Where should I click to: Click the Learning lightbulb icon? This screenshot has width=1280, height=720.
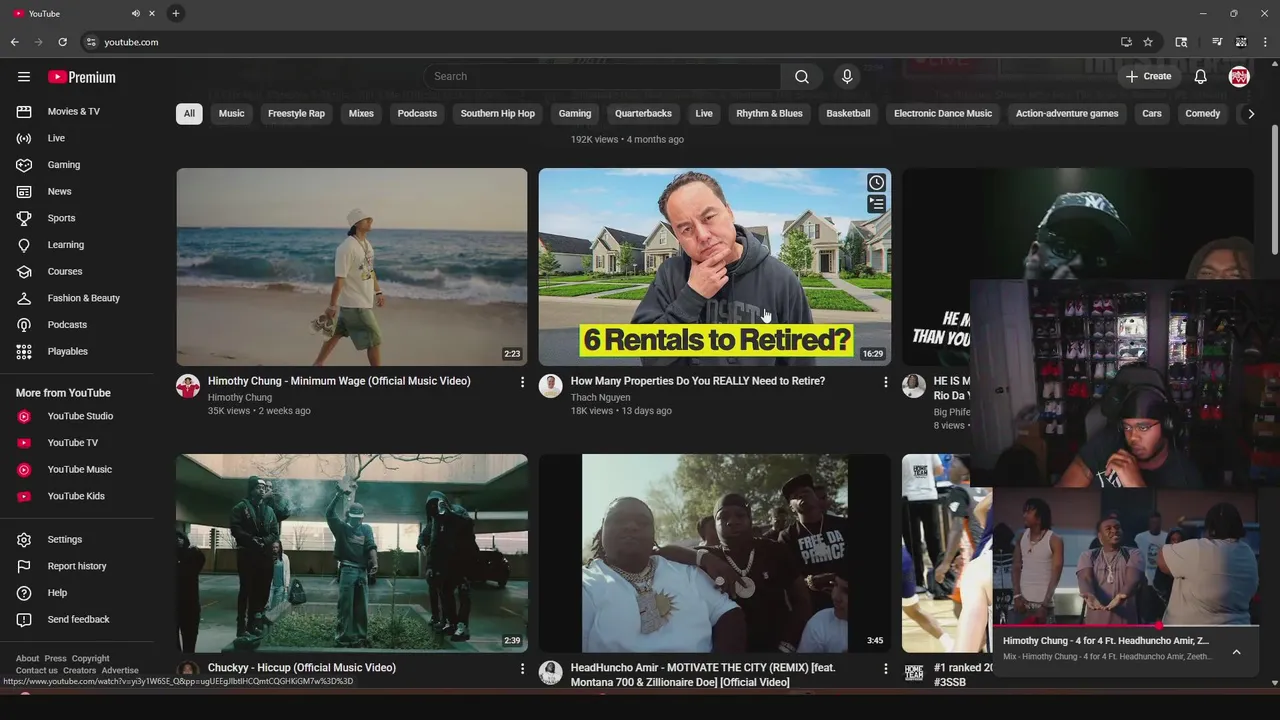(x=24, y=245)
